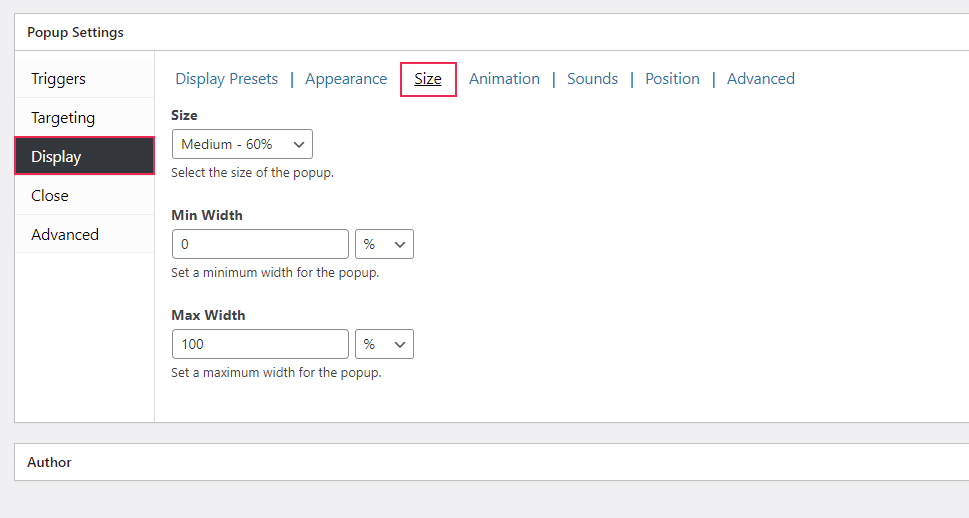Select the Size sub-tab

(428, 79)
